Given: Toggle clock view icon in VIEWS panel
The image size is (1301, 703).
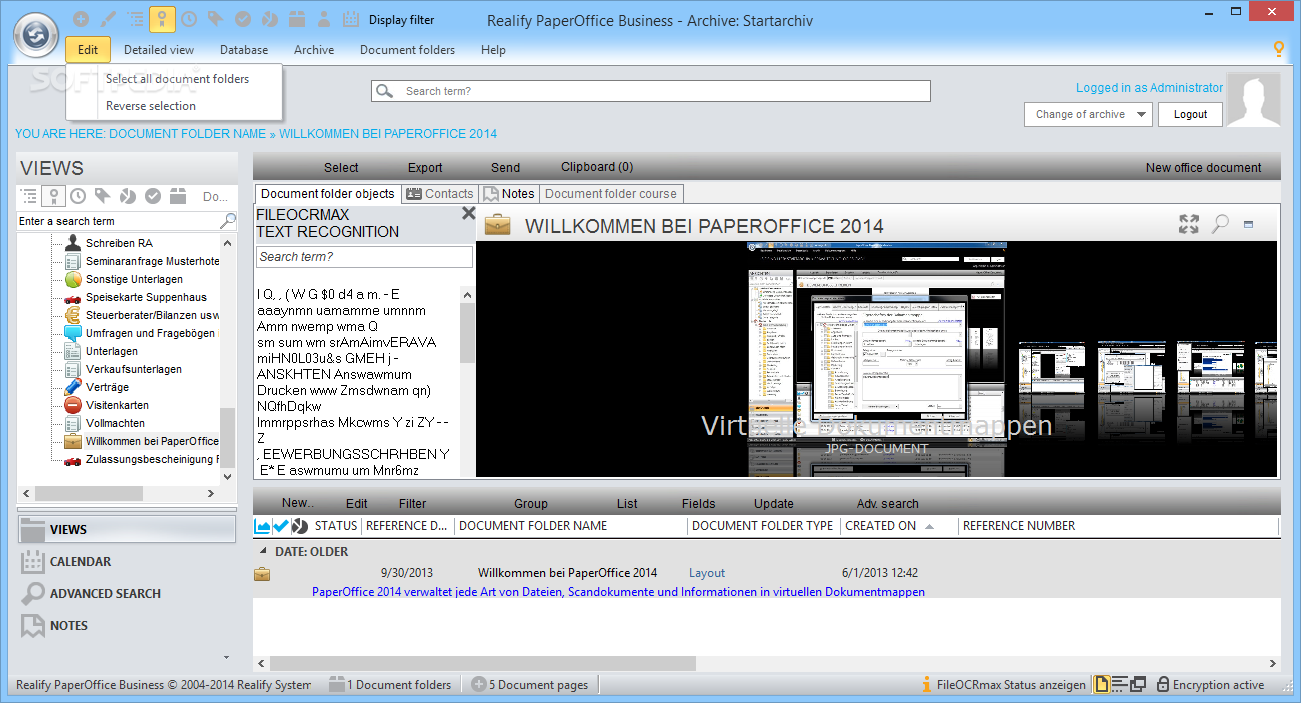Looking at the screenshot, I should pyautogui.click(x=79, y=196).
